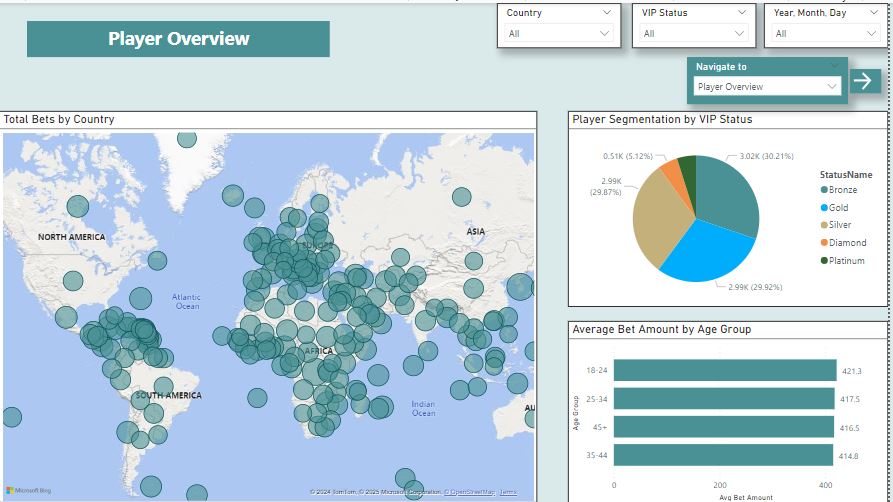Open the Country filter value dropdown

[x=558, y=34]
